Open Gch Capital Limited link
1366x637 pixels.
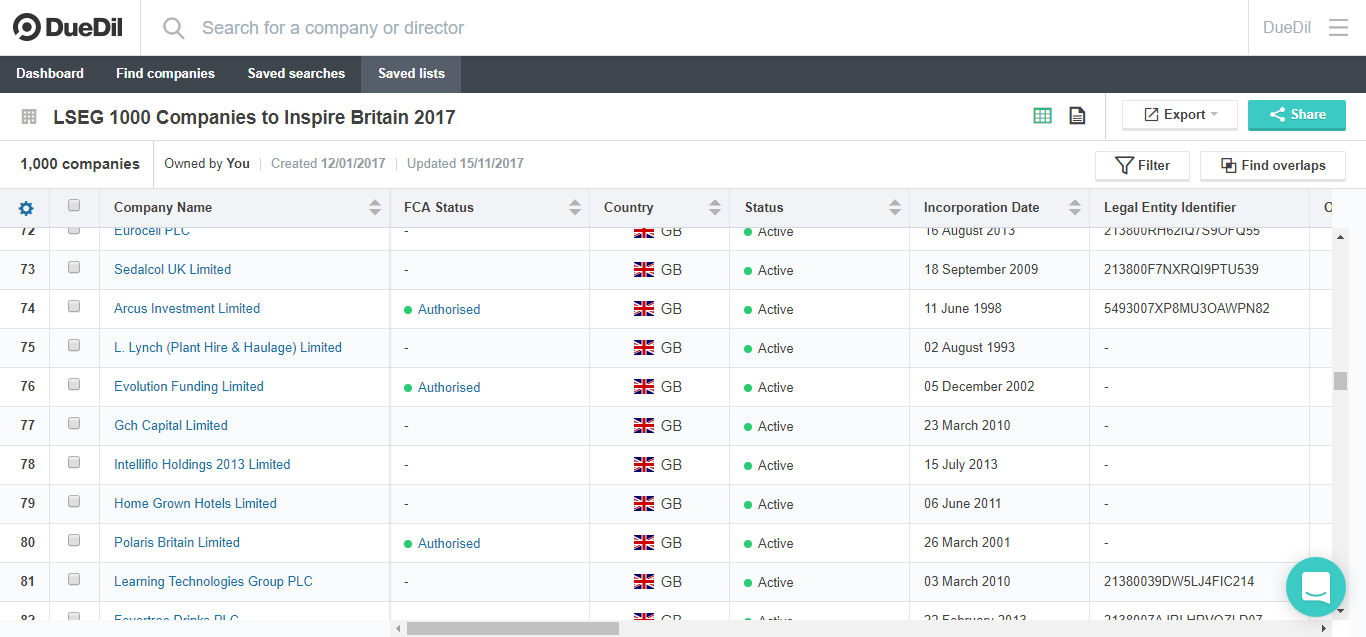point(171,426)
